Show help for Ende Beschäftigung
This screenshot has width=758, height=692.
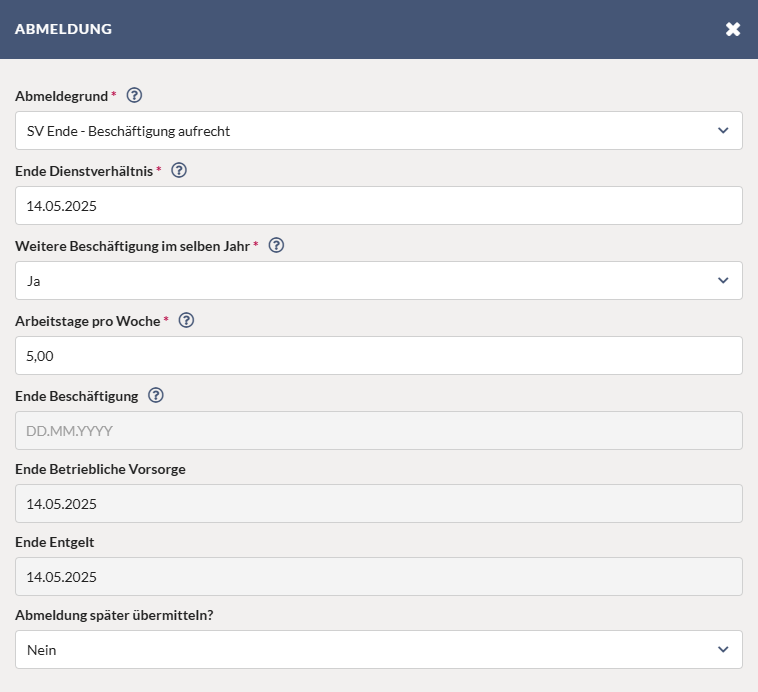[x=156, y=395]
